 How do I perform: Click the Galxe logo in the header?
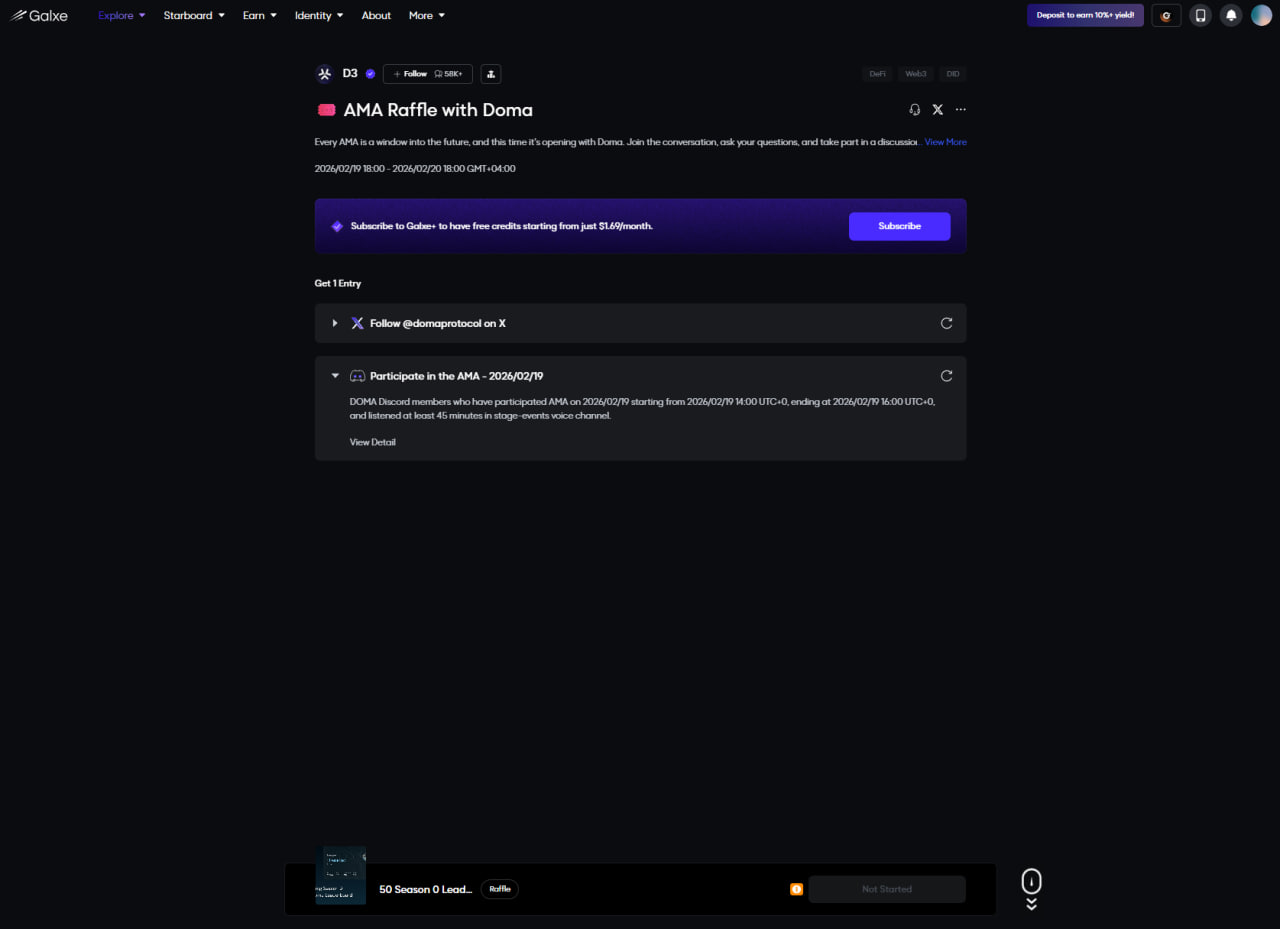pyautogui.click(x=39, y=15)
